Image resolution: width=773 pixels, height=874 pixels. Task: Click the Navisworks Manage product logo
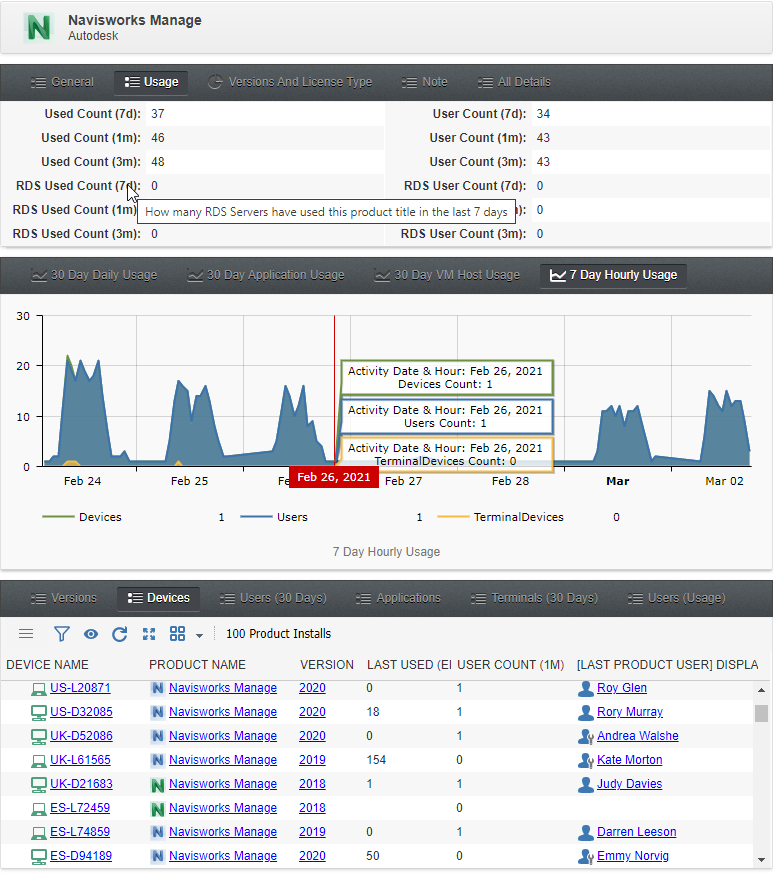(x=39, y=27)
